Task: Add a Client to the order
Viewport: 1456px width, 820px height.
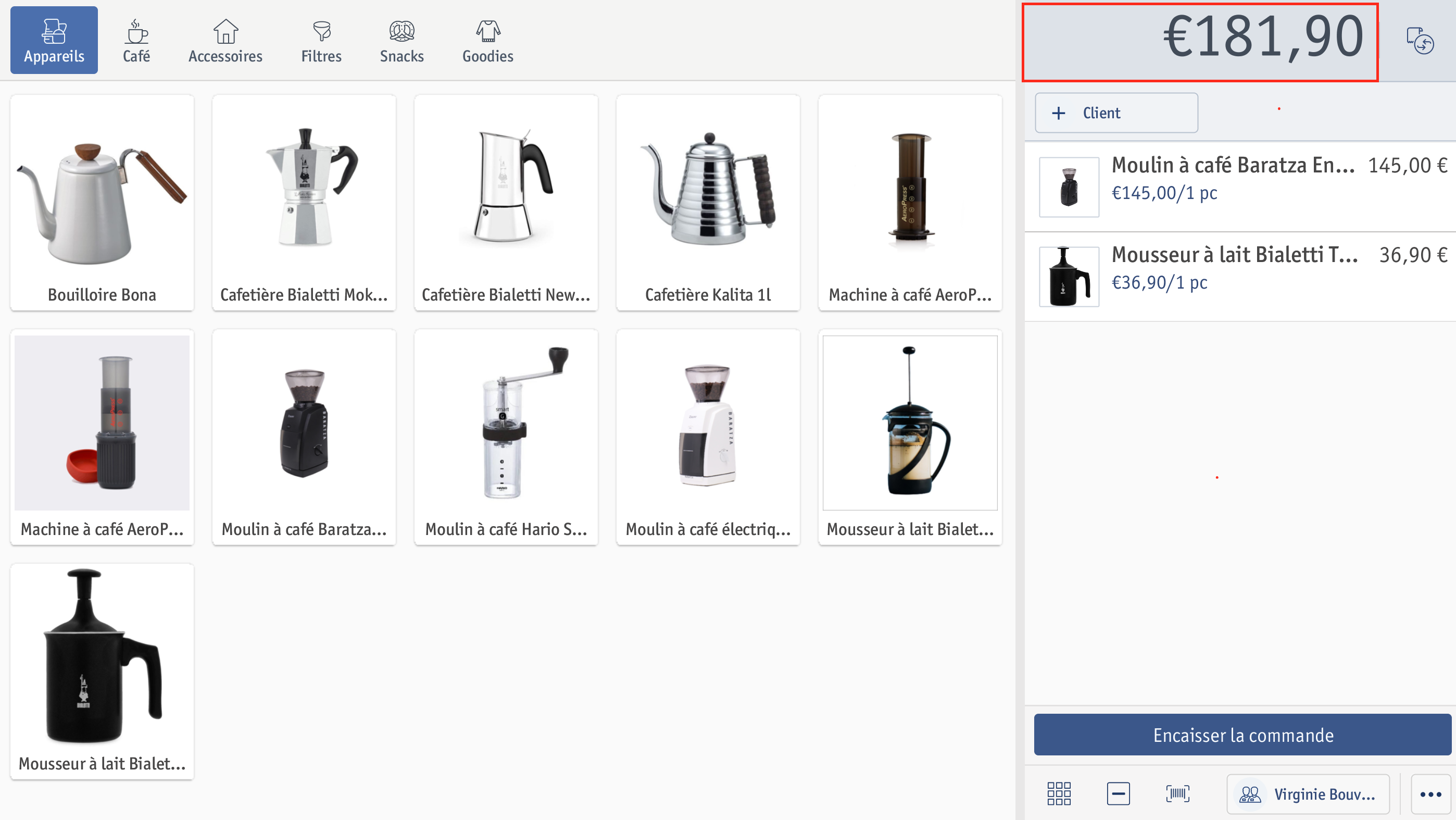Action: click(1116, 113)
